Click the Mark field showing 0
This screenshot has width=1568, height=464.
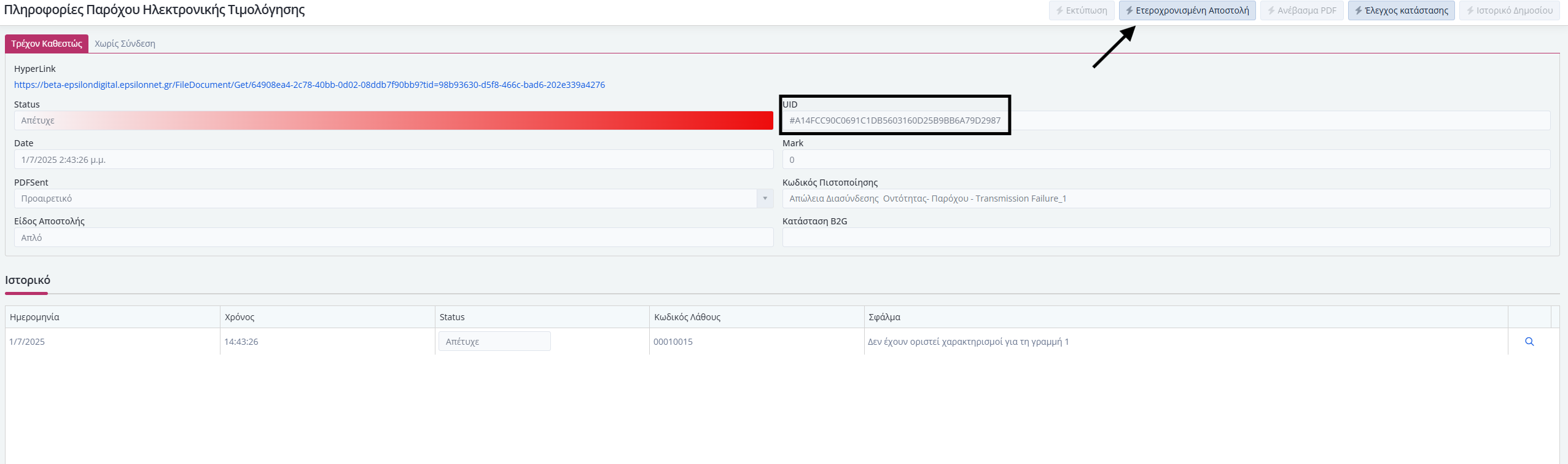click(1166, 160)
